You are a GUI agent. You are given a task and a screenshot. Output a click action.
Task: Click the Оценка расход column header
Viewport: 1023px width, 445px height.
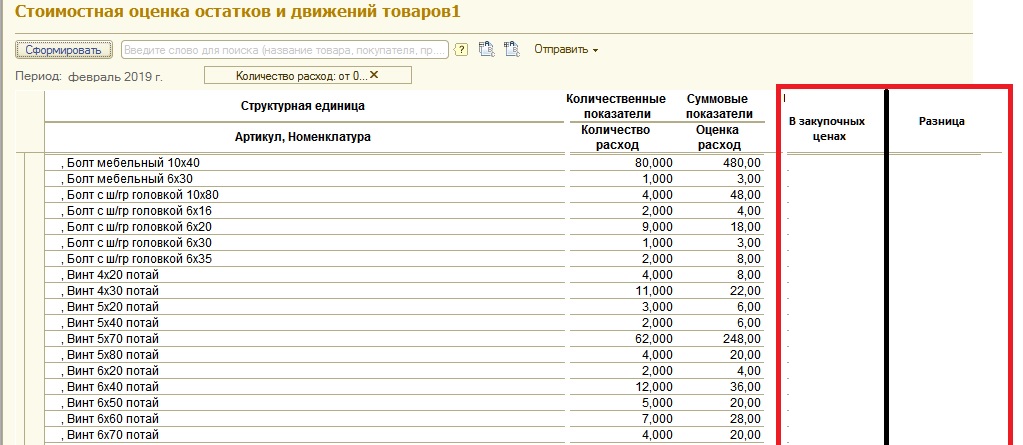pyautogui.click(x=719, y=137)
